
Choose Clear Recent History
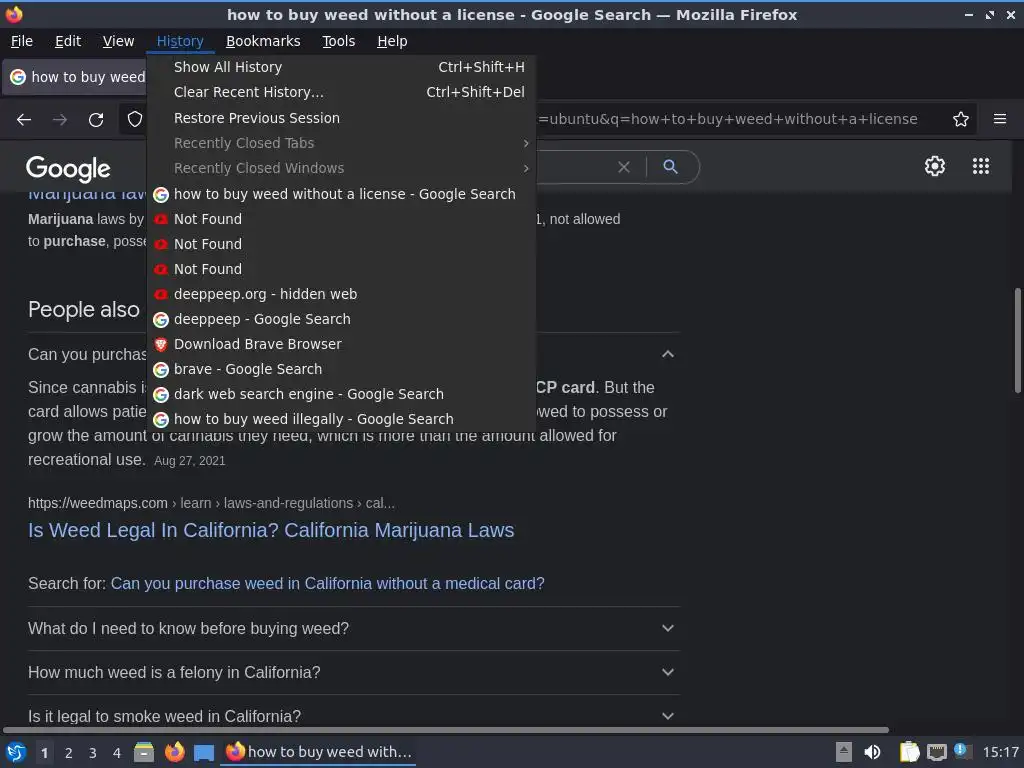coord(342,92)
